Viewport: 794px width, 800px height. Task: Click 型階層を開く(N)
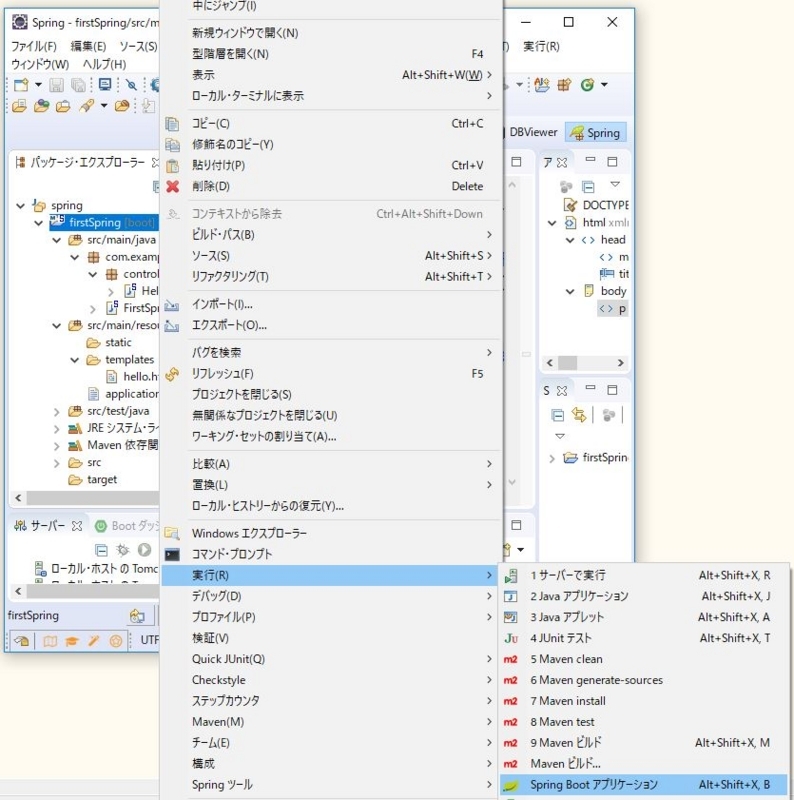(x=331, y=54)
